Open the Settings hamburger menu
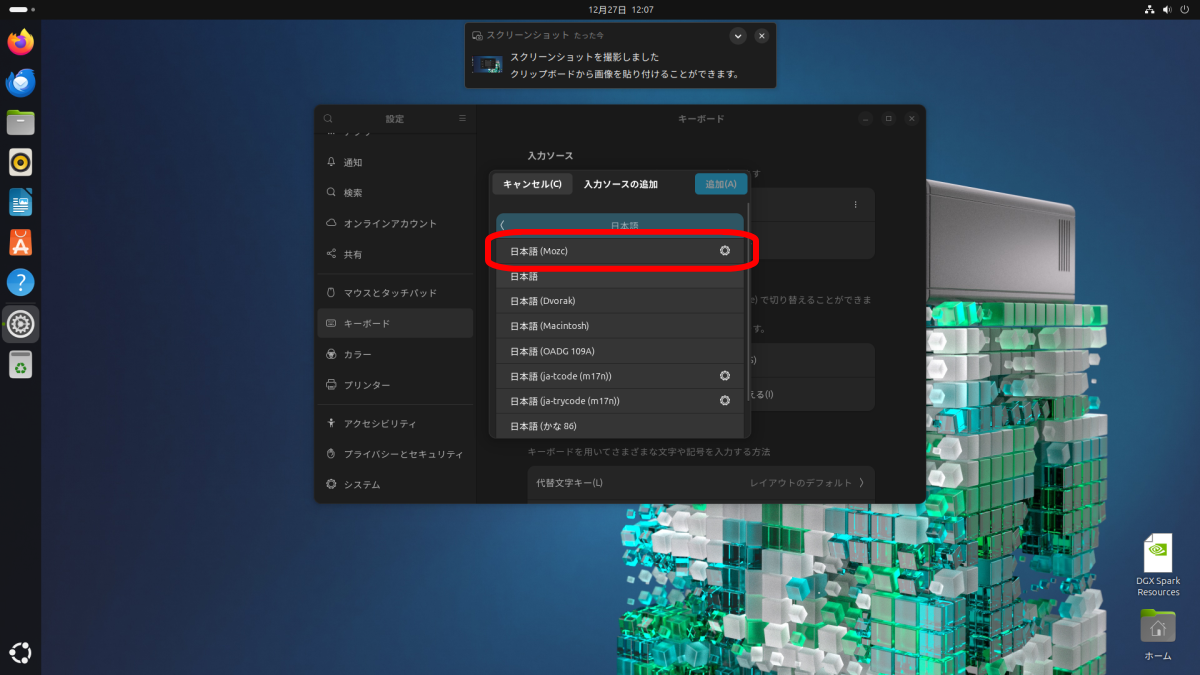Screen dimensions: 1200x675 462,119
